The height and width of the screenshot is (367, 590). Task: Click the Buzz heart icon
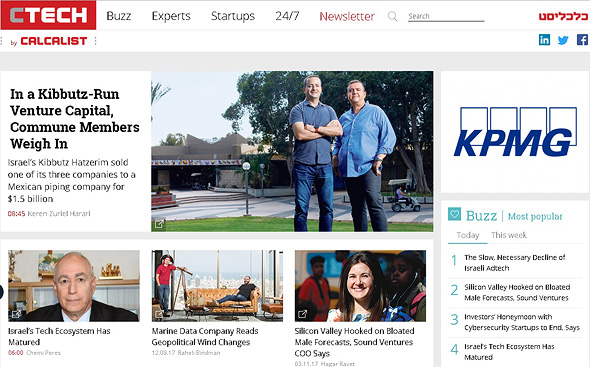coord(455,214)
